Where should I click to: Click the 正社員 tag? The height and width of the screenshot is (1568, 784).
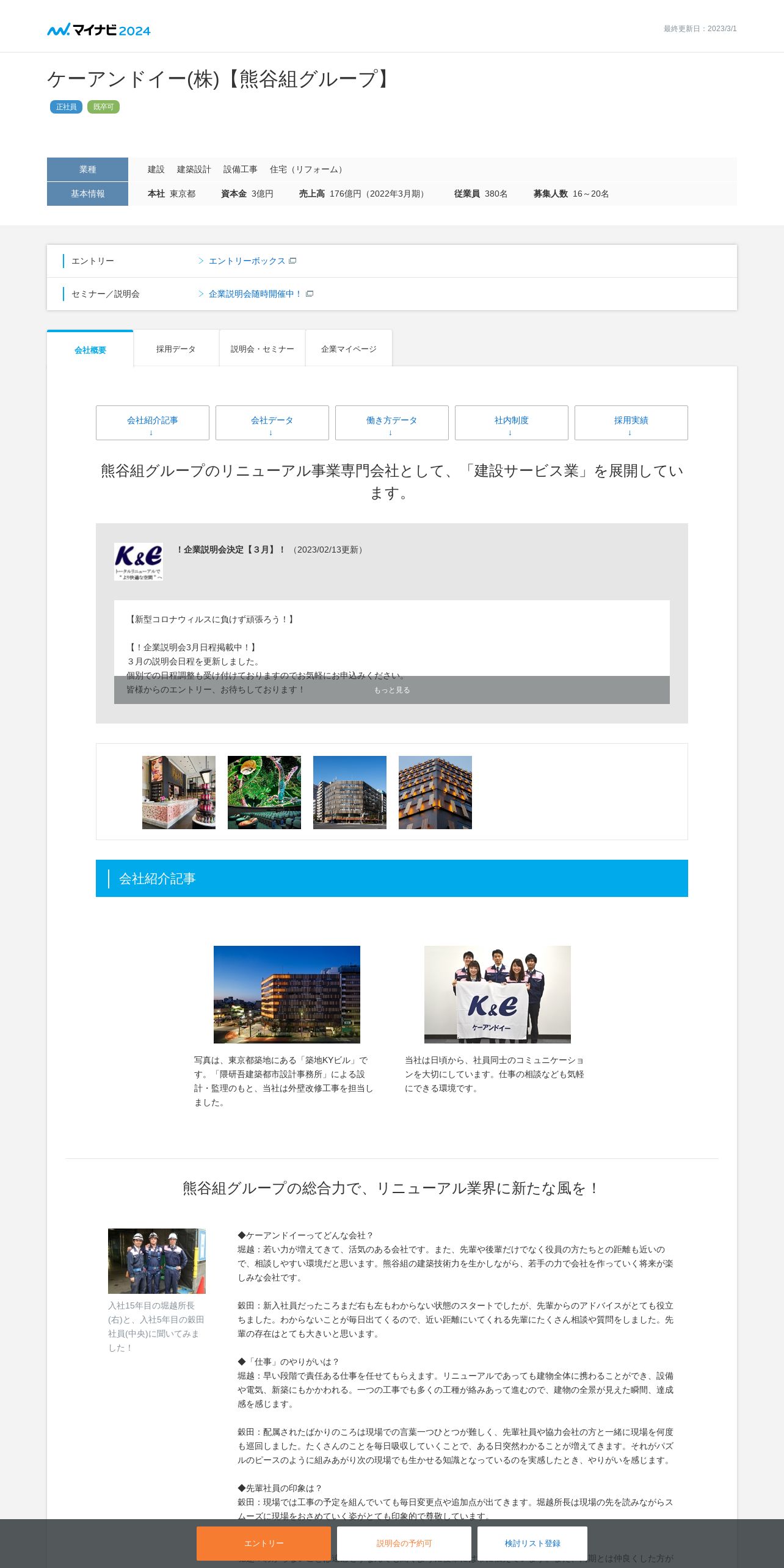(x=66, y=107)
